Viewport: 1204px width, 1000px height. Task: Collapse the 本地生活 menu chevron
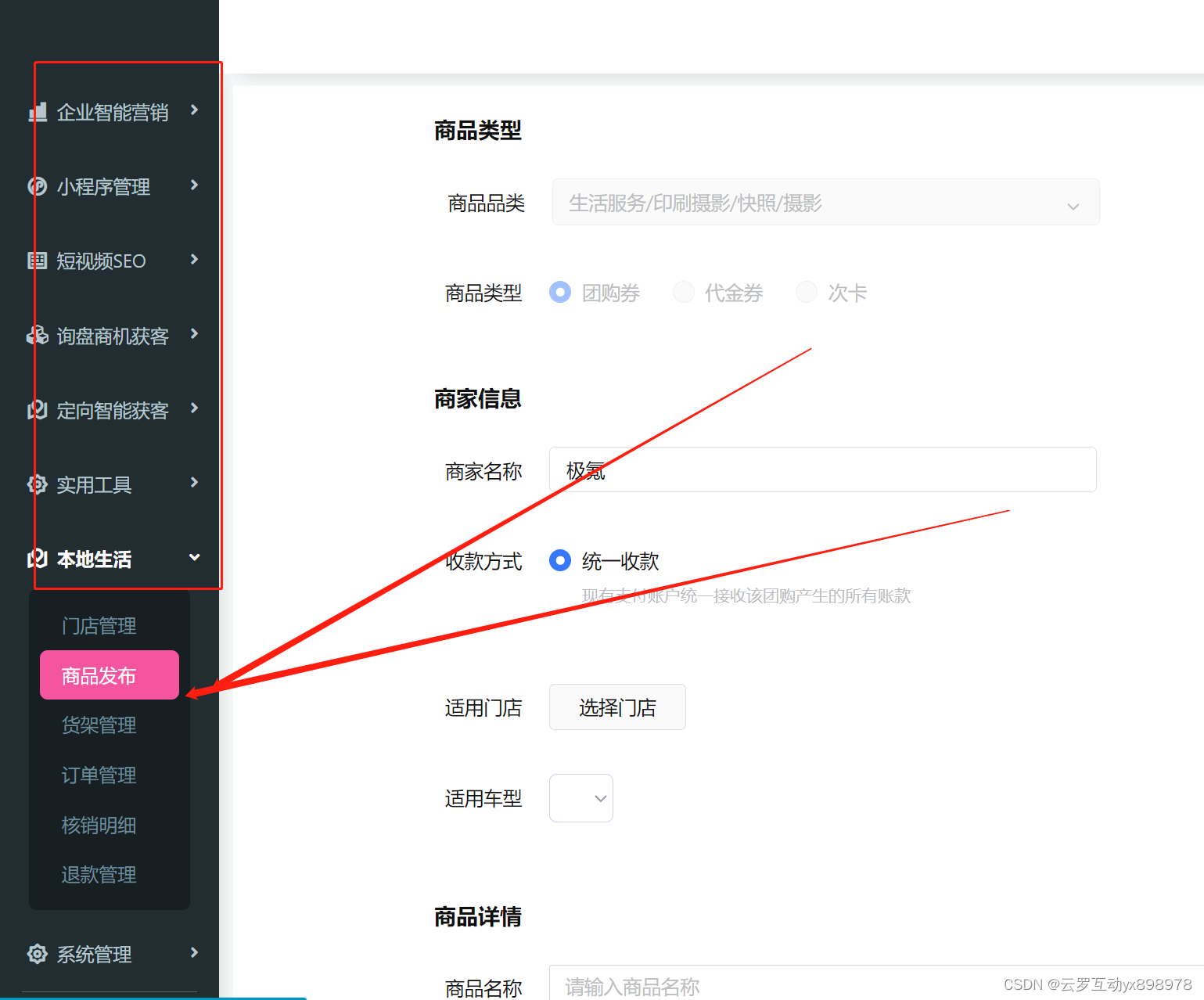tap(195, 557)
